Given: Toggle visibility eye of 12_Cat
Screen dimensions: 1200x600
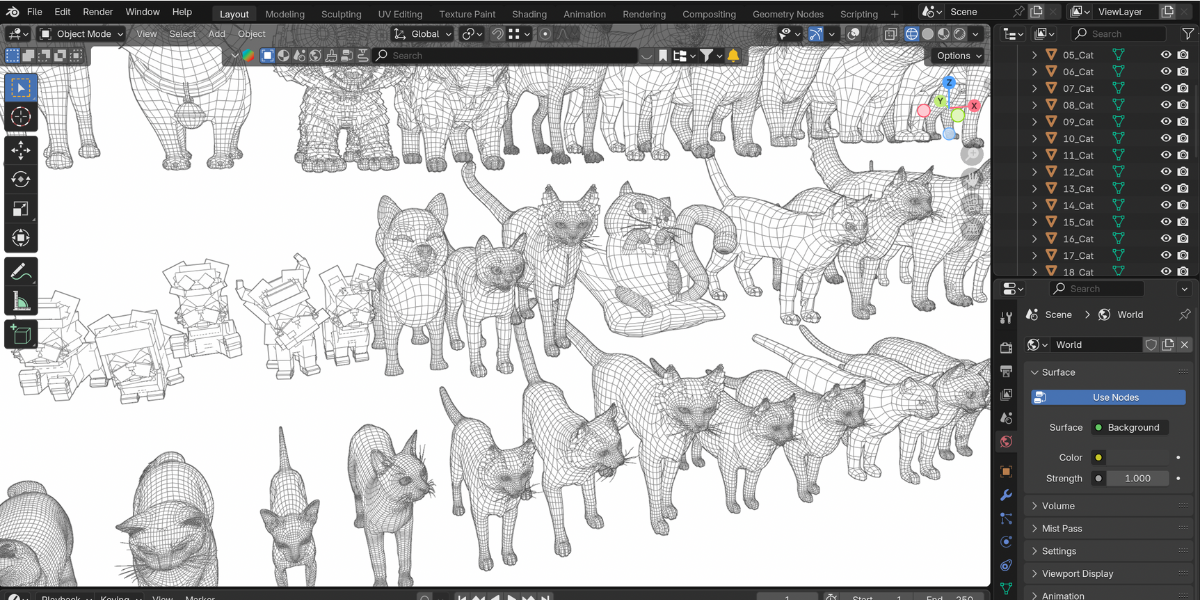Looking at the screenshot, I should click(1166, 172).
